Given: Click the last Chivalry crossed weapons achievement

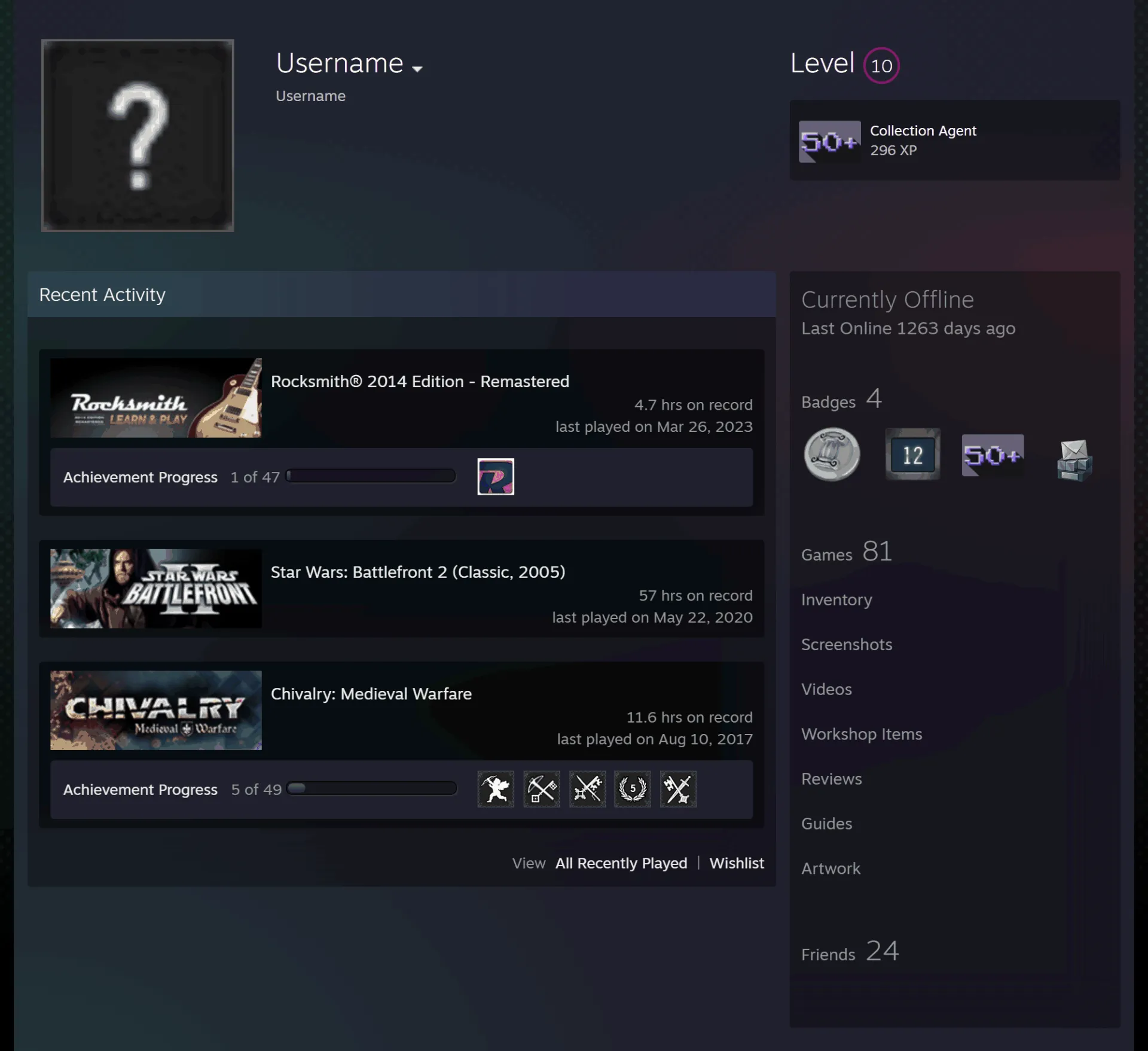Looking at the screenshot, I should (679, 789).
